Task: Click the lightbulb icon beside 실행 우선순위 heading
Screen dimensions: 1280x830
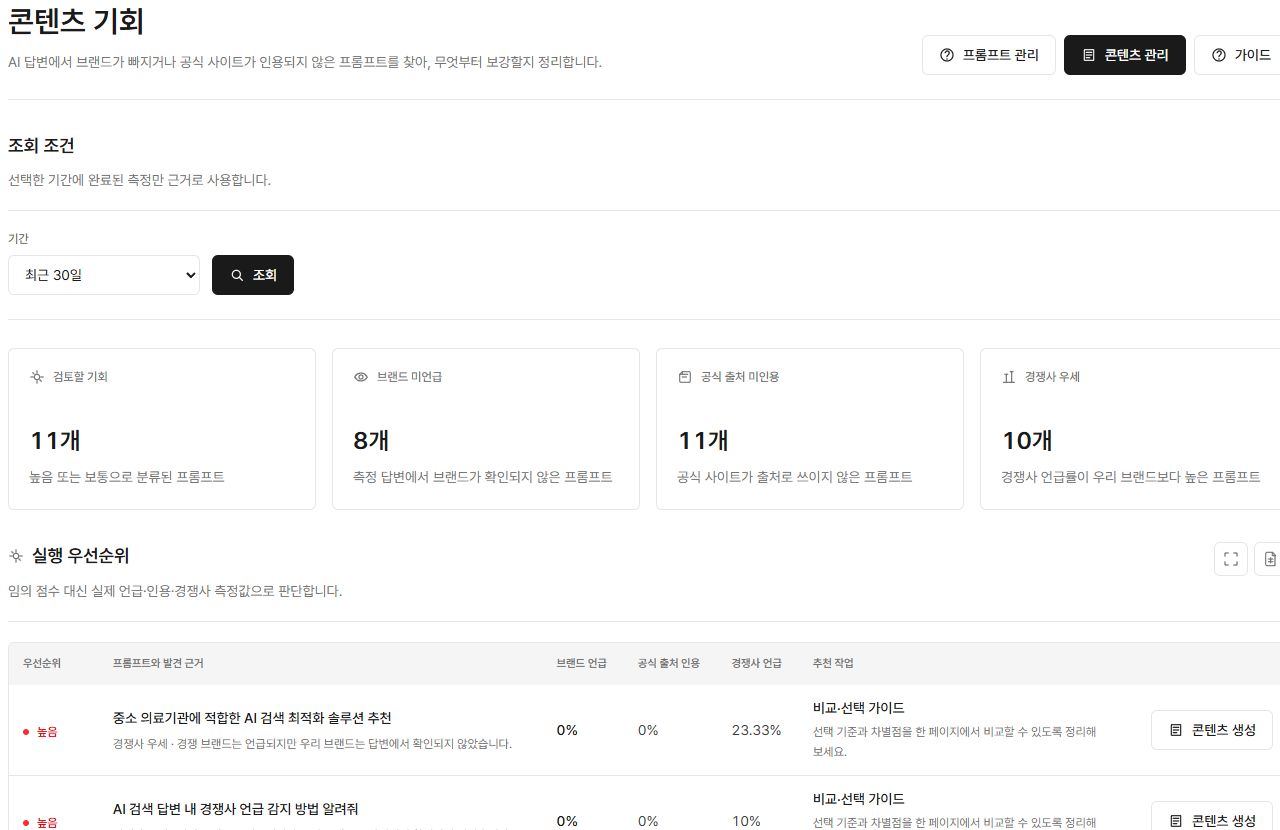Action: click(16, 556)
